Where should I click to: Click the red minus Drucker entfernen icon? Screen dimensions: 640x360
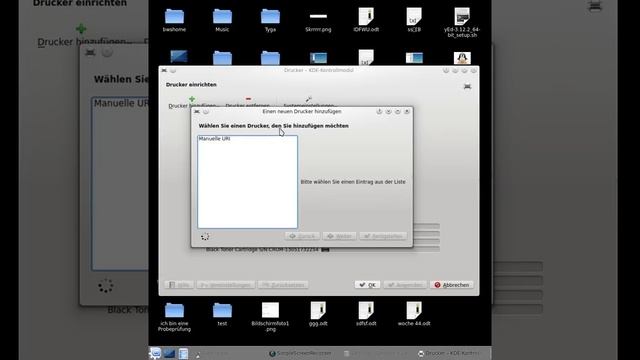pyautogui.click(x=248, y=99)
